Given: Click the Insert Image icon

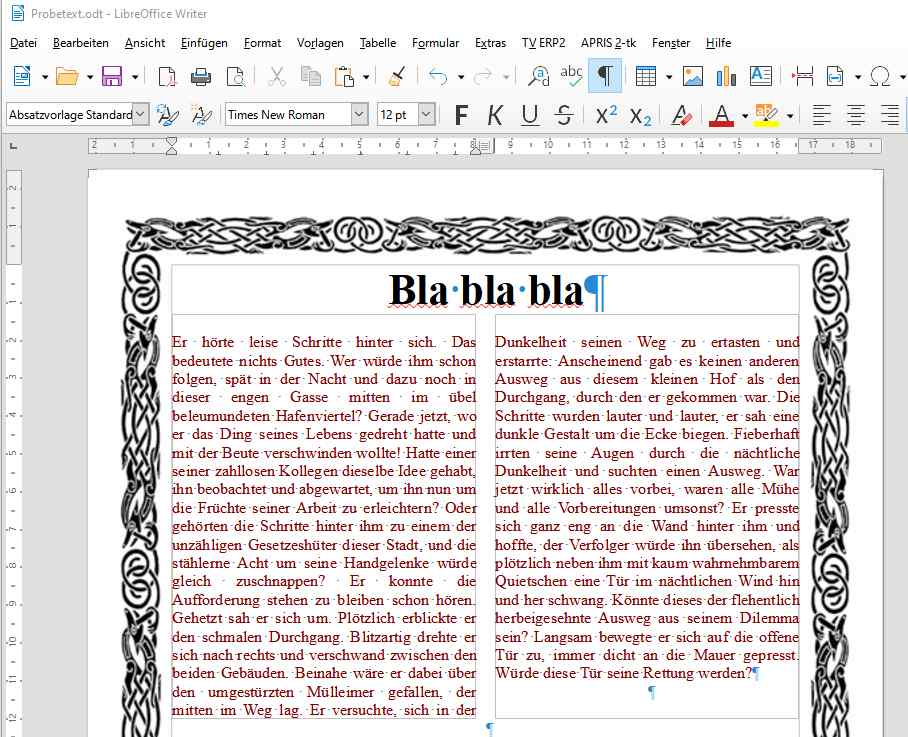Looking at the screenshot, I should pyautogui.click(x=693, y=76).
